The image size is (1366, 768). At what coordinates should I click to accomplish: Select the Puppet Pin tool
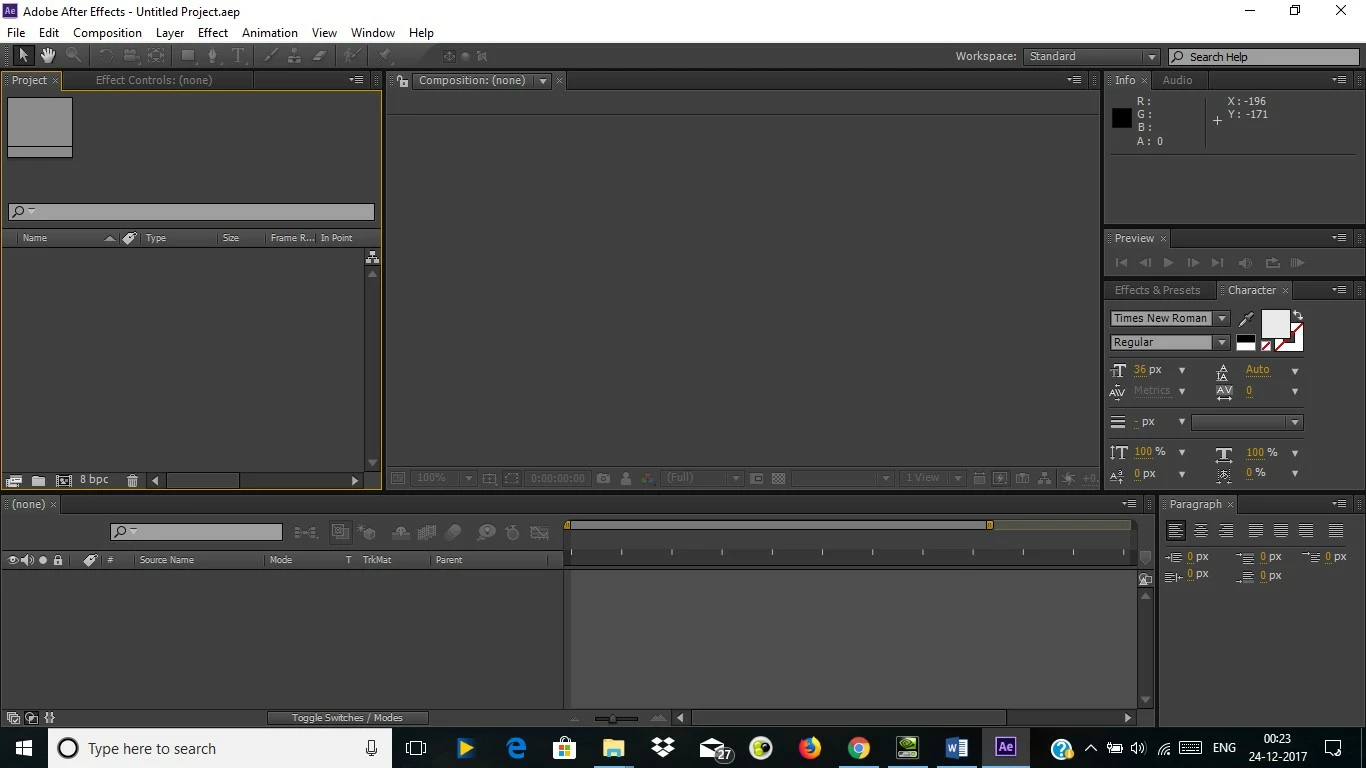(385, 56)
